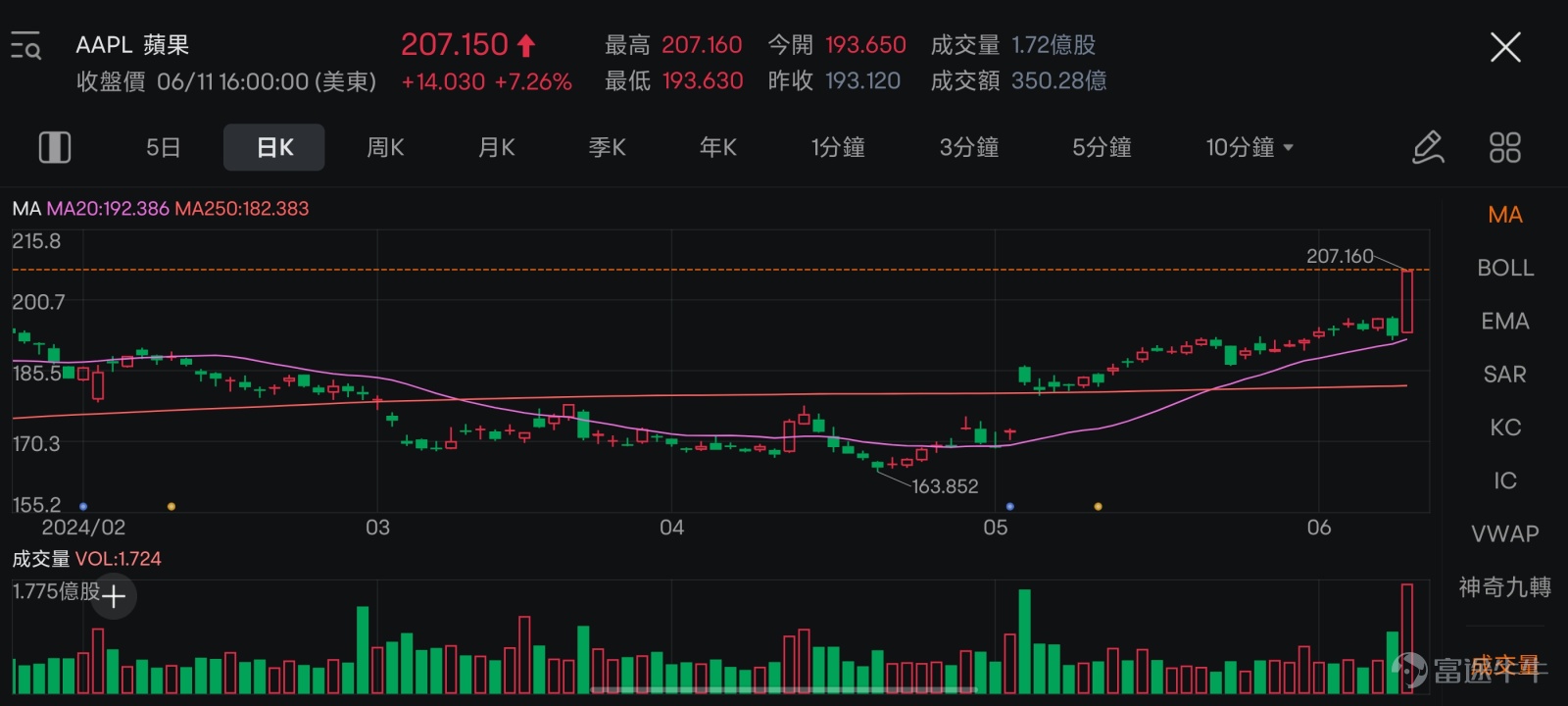Tap the 收盤價 06/11 16:00:00 timestamp
This screenshot has width=1568, height=706.
click(226, 81)
